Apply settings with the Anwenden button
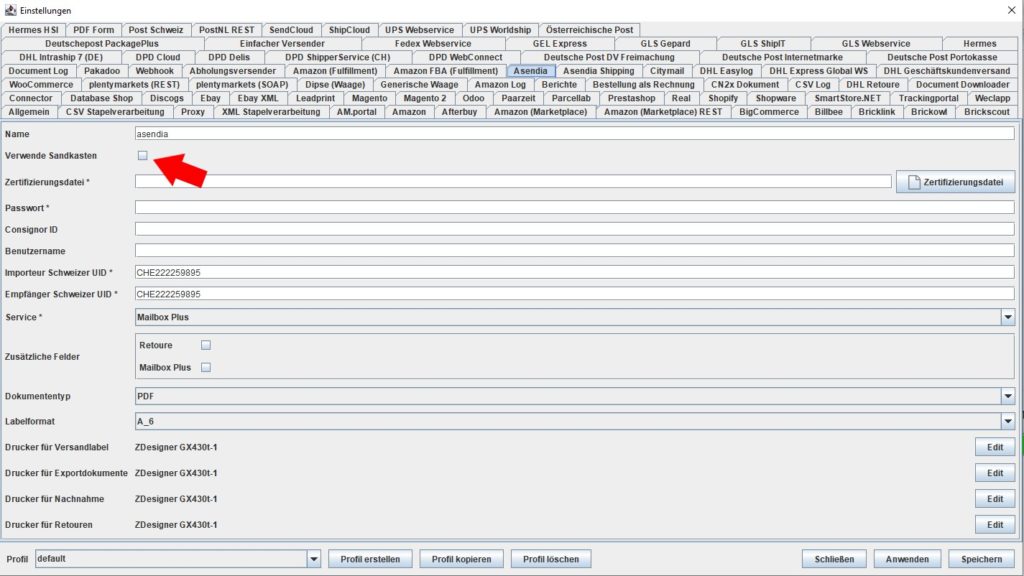The width and height of the screenshot is (1024, 576). 907,559
